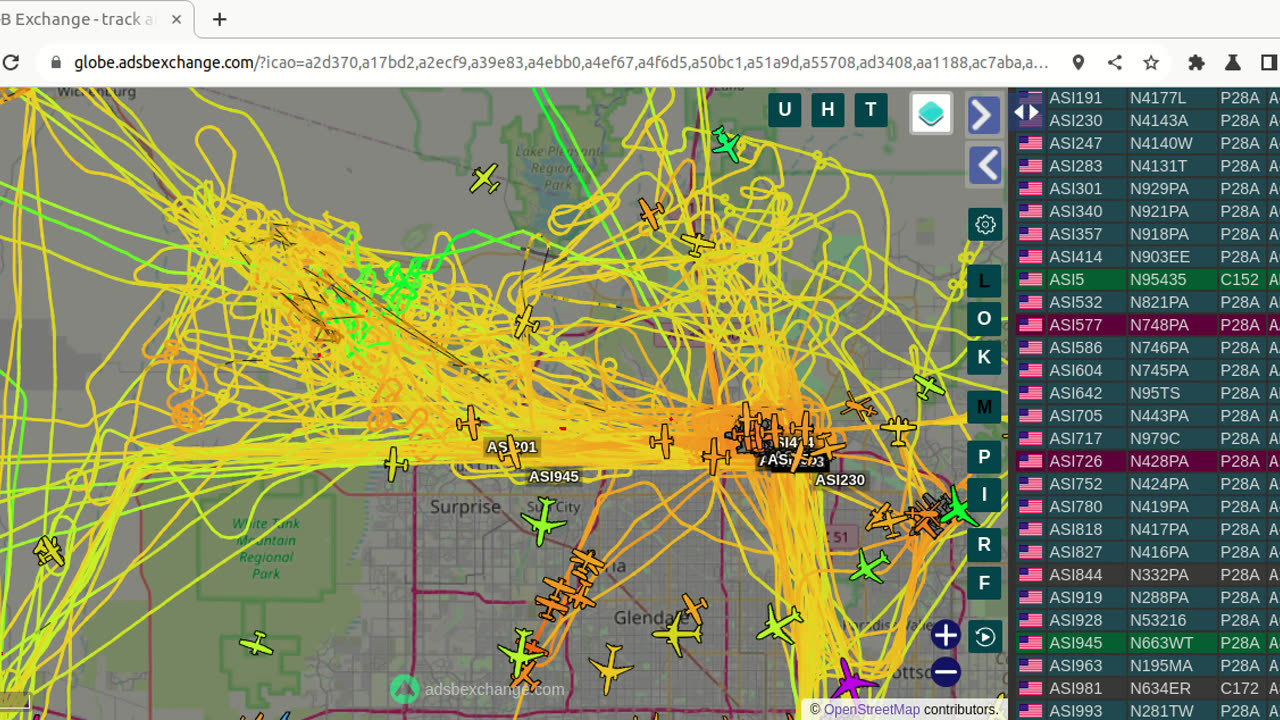This screenshot has width=1280, height=720.
Task: Toggle the P map option
Action: pyautogui.click(x=984, y=457)
